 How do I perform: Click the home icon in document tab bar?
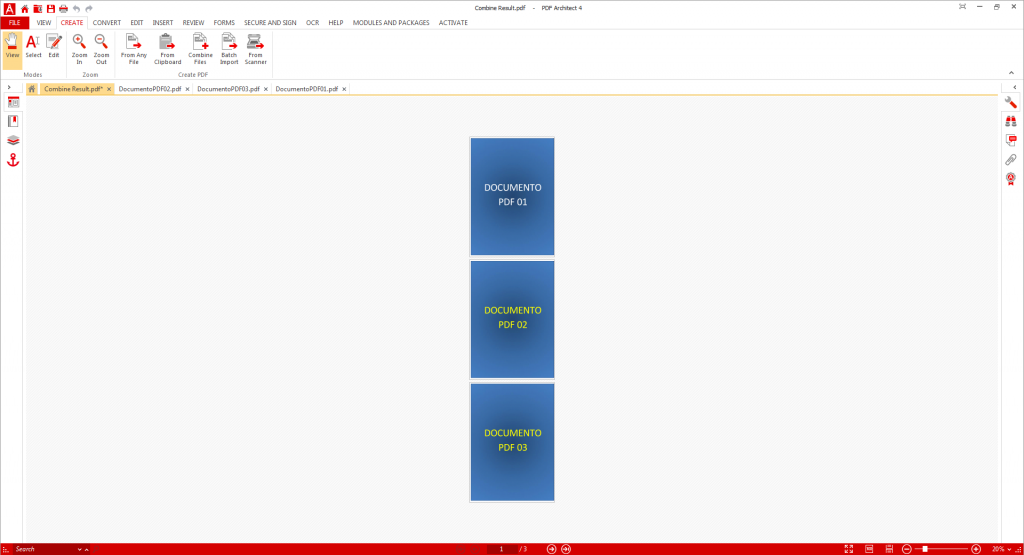click(31, 89)
